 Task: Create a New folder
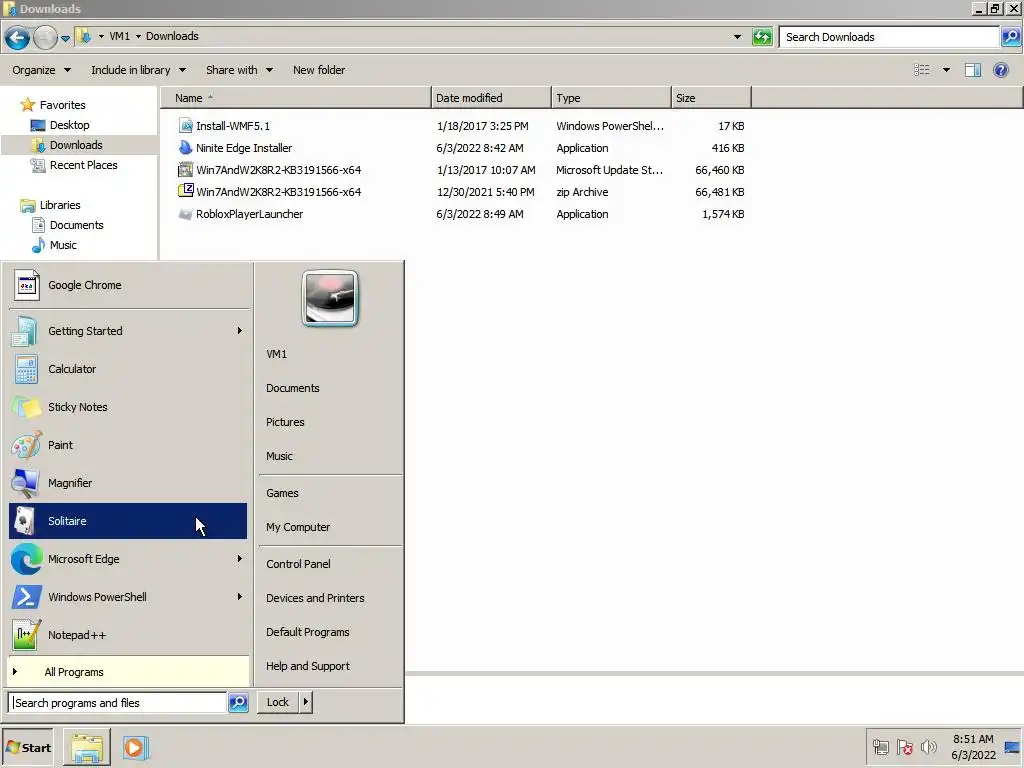[x=319, y=70]
